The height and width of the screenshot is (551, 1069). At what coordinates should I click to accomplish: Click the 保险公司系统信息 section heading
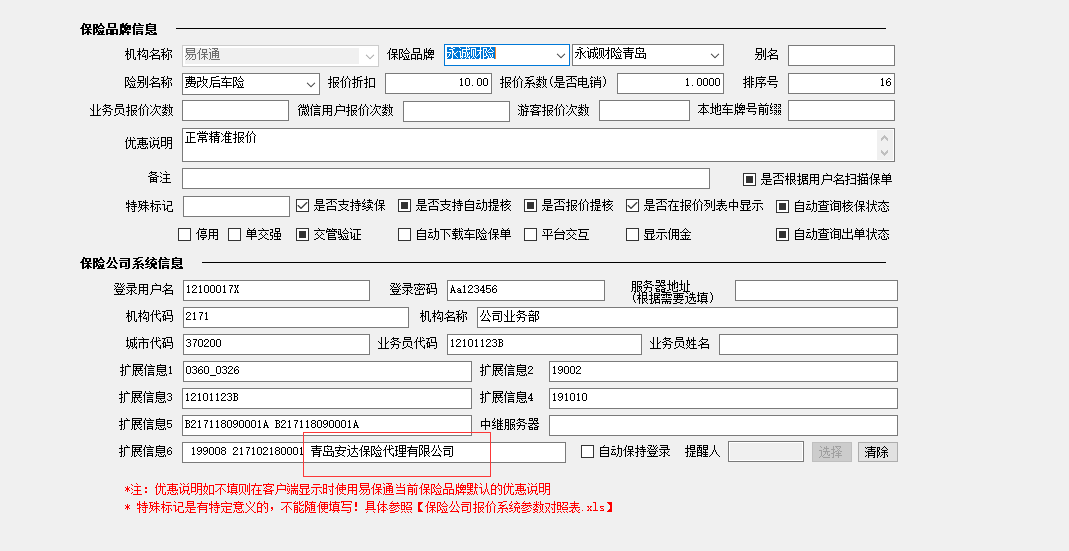click(x=132, y=263)
